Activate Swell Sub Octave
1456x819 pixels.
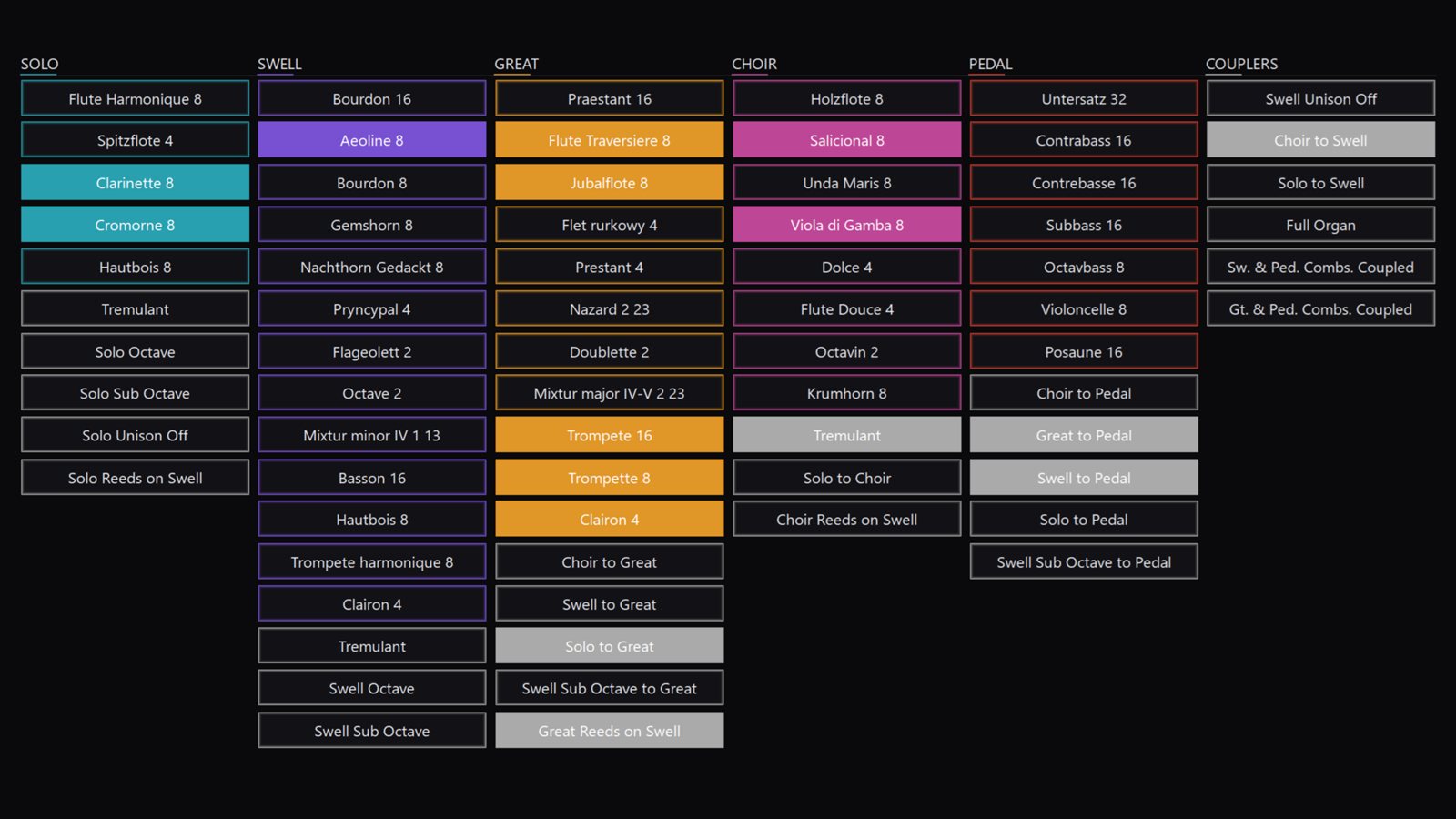(372, 731)
